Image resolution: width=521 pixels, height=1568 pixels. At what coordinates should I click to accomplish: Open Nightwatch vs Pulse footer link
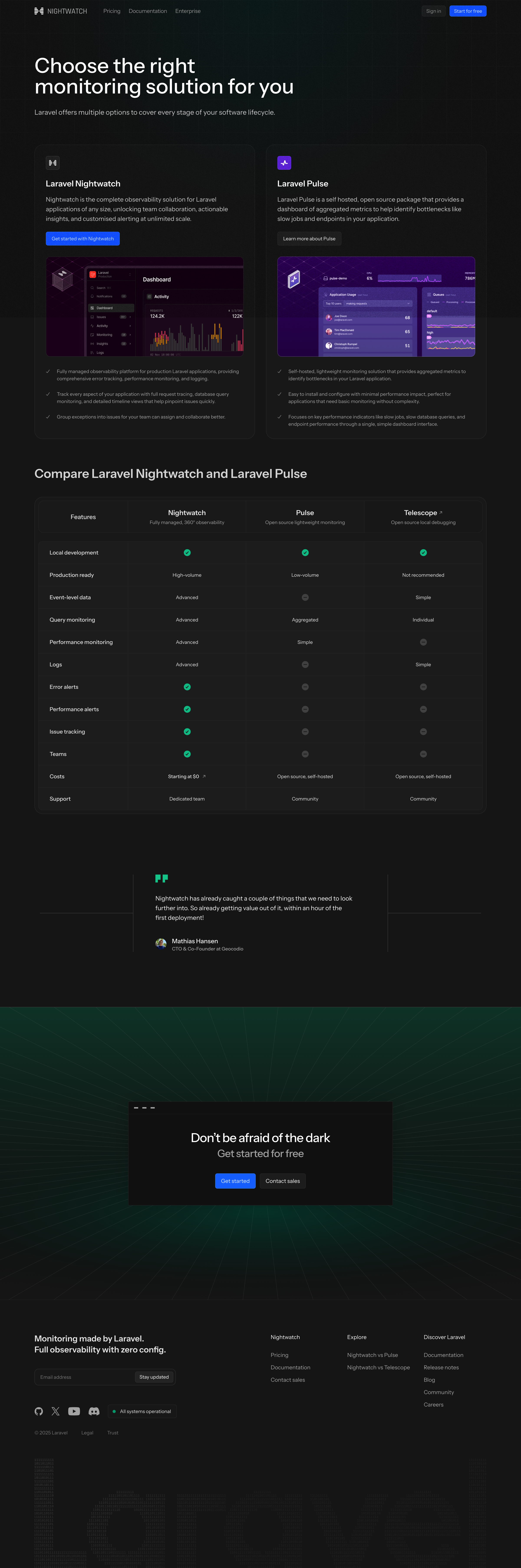pos(372,1355)
